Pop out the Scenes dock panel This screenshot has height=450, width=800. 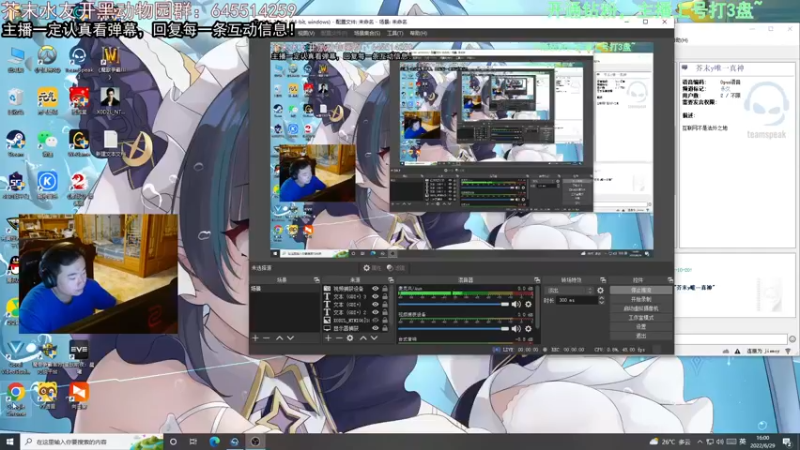click(x=316, y=280)
